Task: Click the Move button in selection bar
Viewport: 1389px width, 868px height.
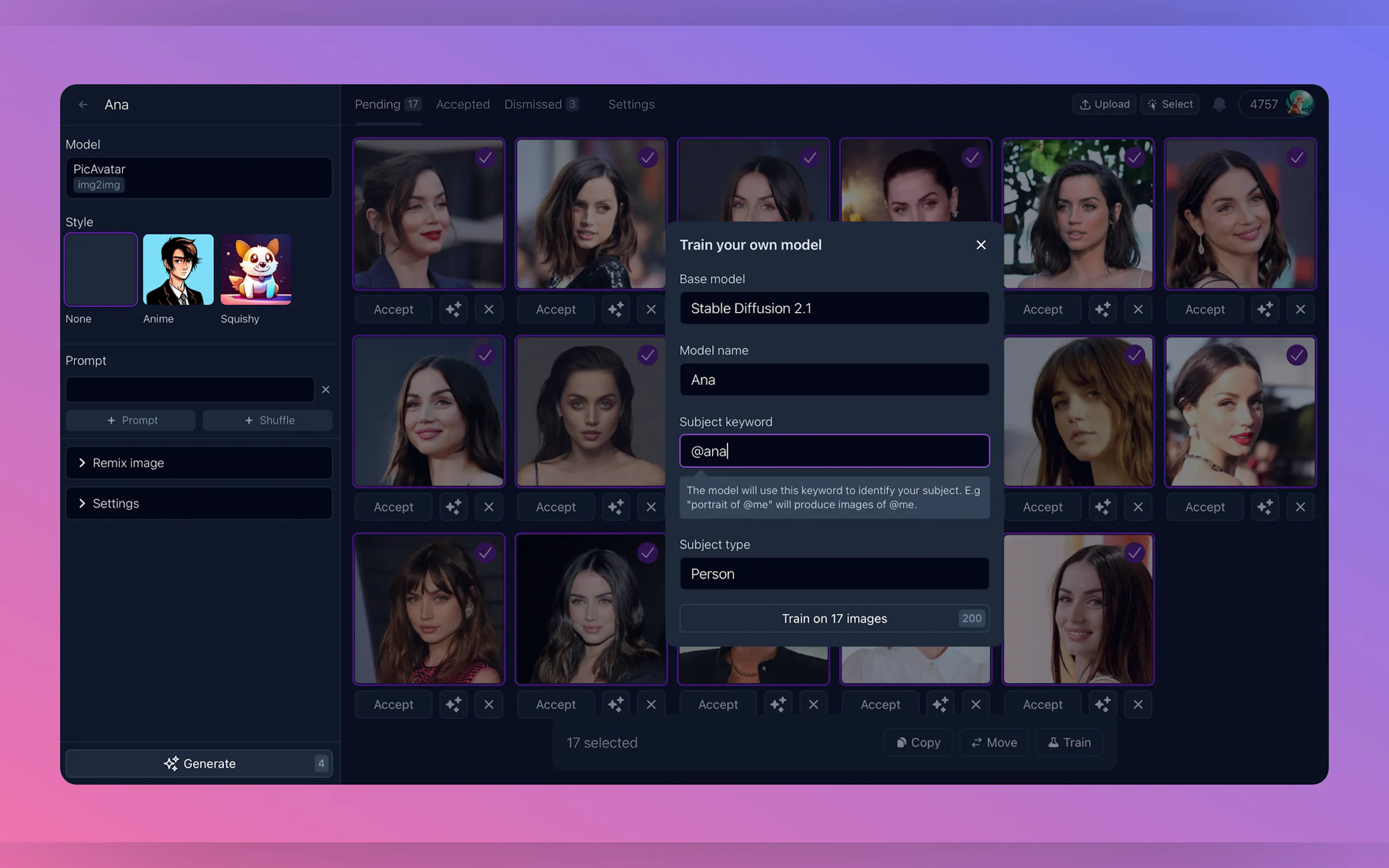Action: coord(994,742)
